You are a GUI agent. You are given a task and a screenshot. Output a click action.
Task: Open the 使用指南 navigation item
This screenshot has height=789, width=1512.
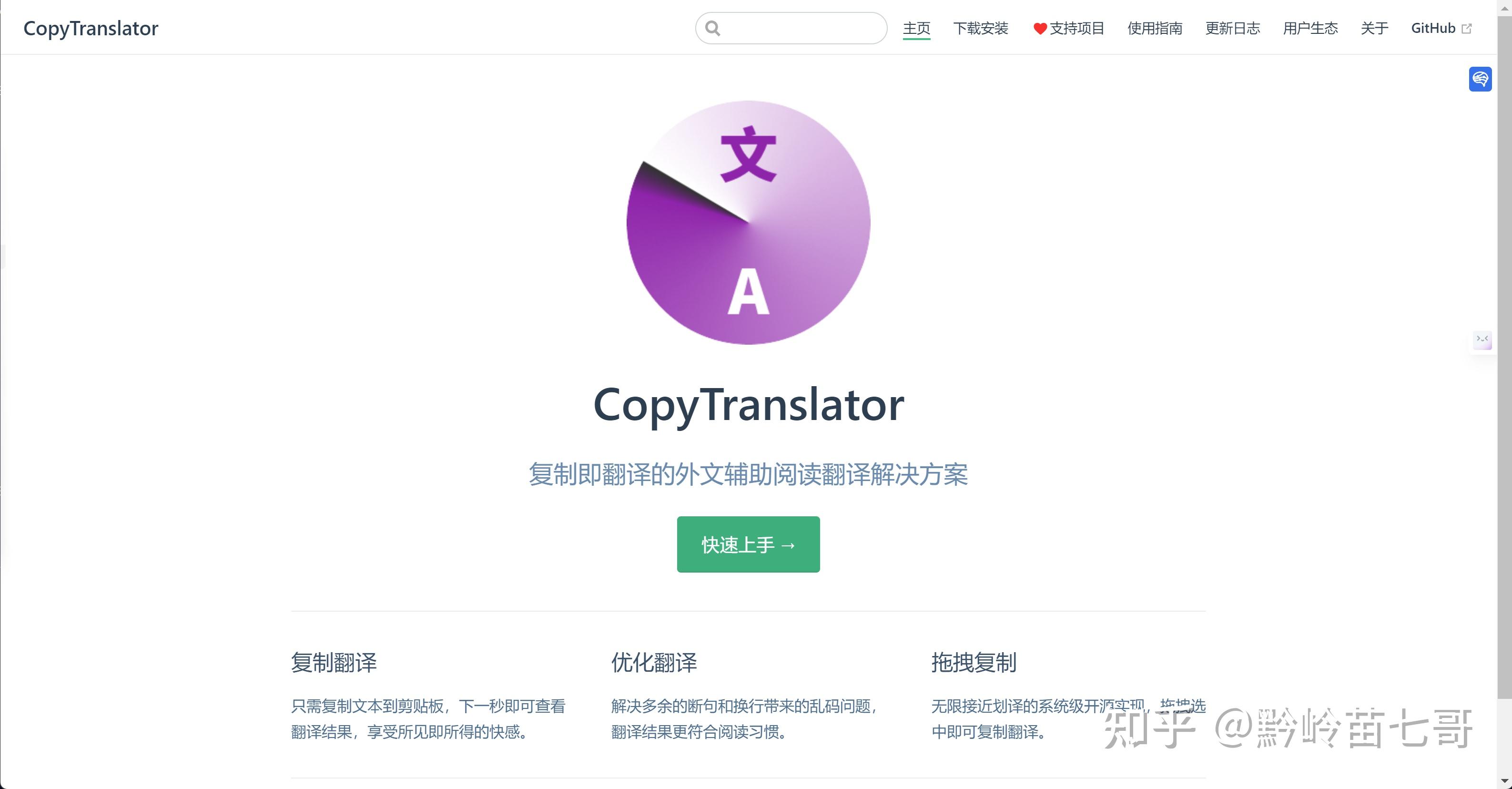(1154, 28)
